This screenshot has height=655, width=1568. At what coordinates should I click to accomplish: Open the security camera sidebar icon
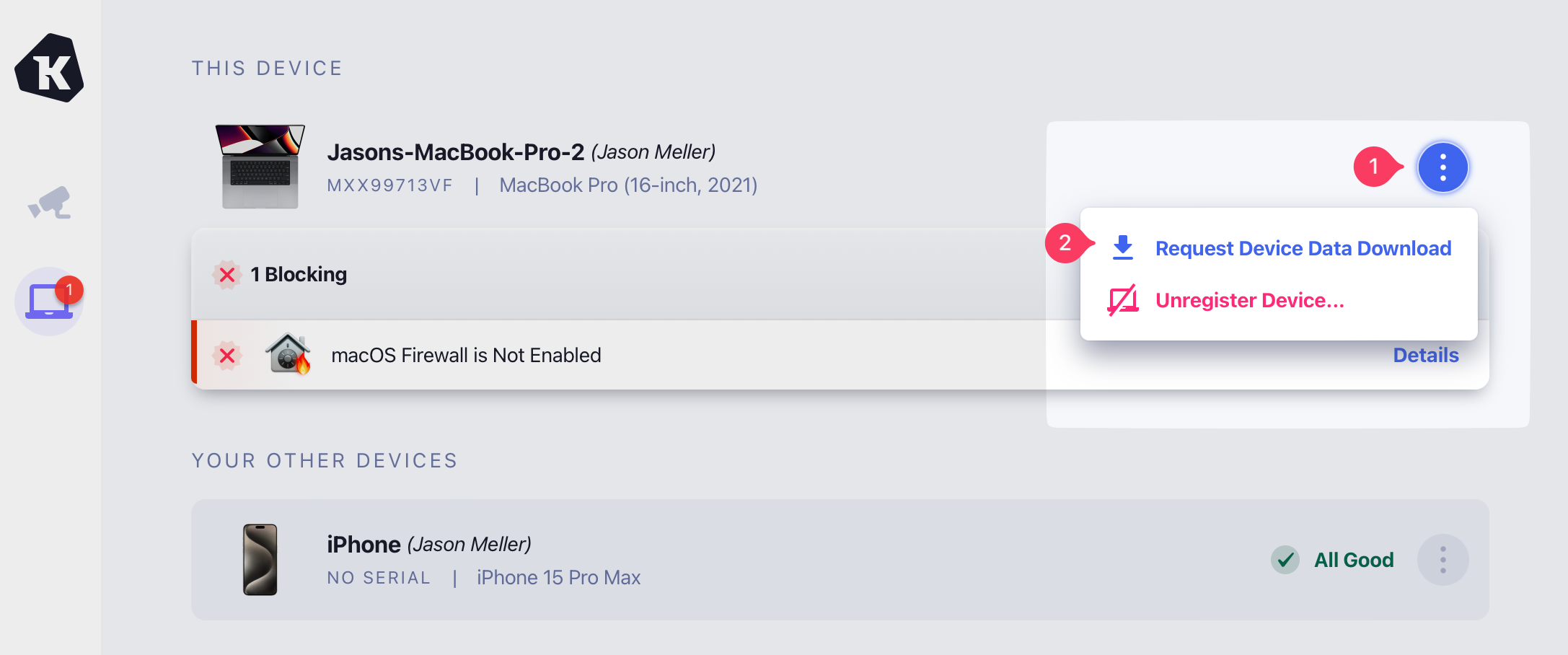(x=49, y=203)
